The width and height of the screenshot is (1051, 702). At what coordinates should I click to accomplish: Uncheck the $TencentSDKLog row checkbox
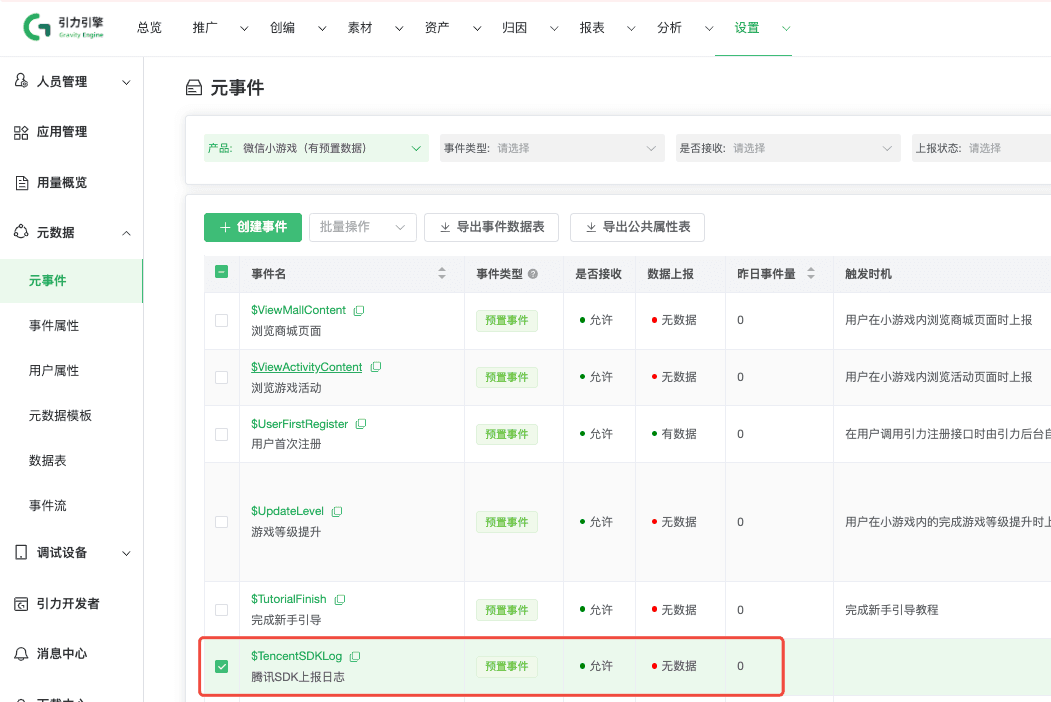pyautogui.click(x=221, y=666)
